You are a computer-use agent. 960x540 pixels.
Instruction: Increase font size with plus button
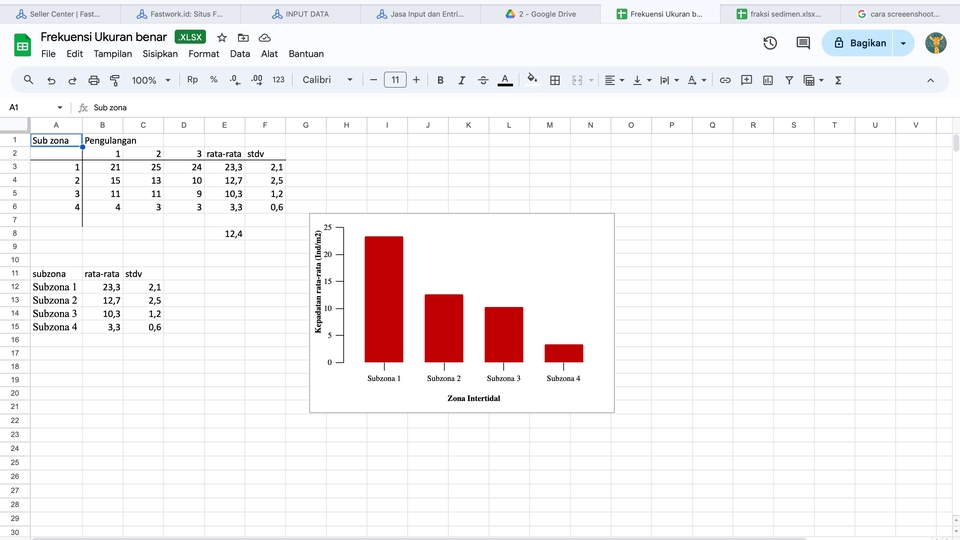pyautogui.click(x=416, y=80)
